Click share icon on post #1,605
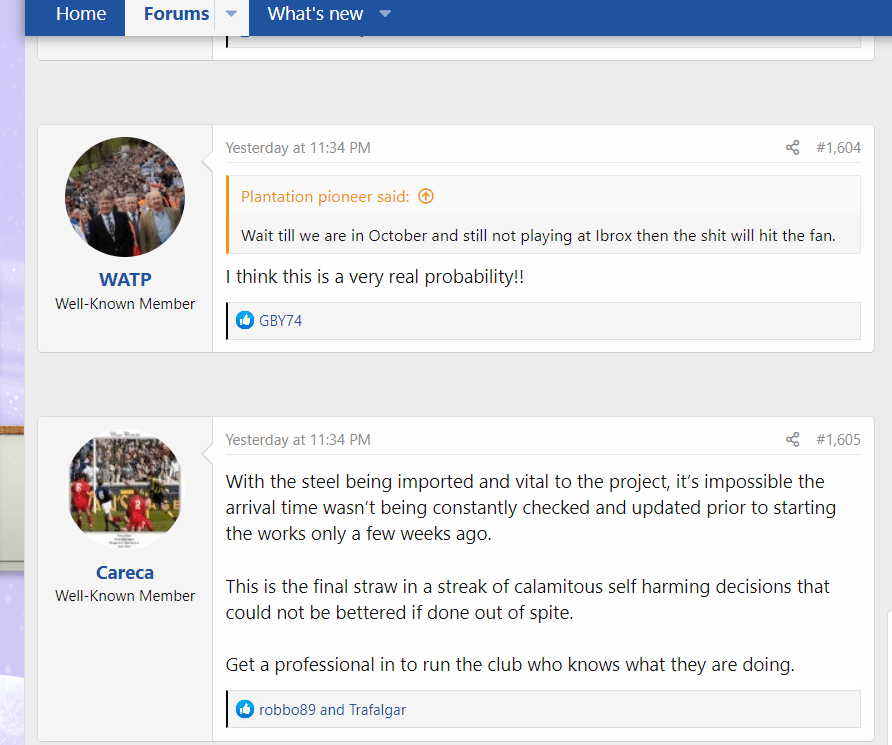 [x=792, y=440]
